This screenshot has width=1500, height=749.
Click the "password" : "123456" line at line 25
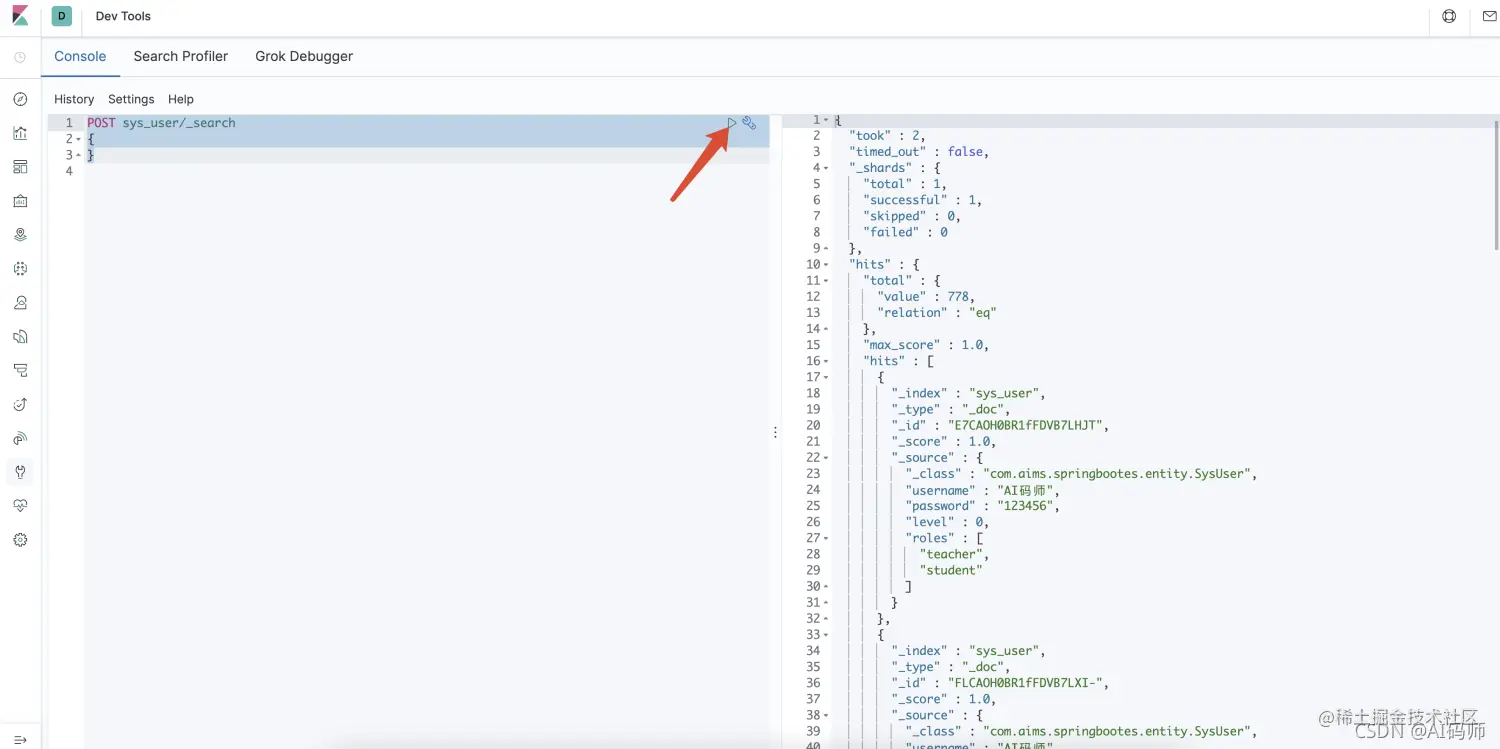pyautogui.click(x=983, y=506)
